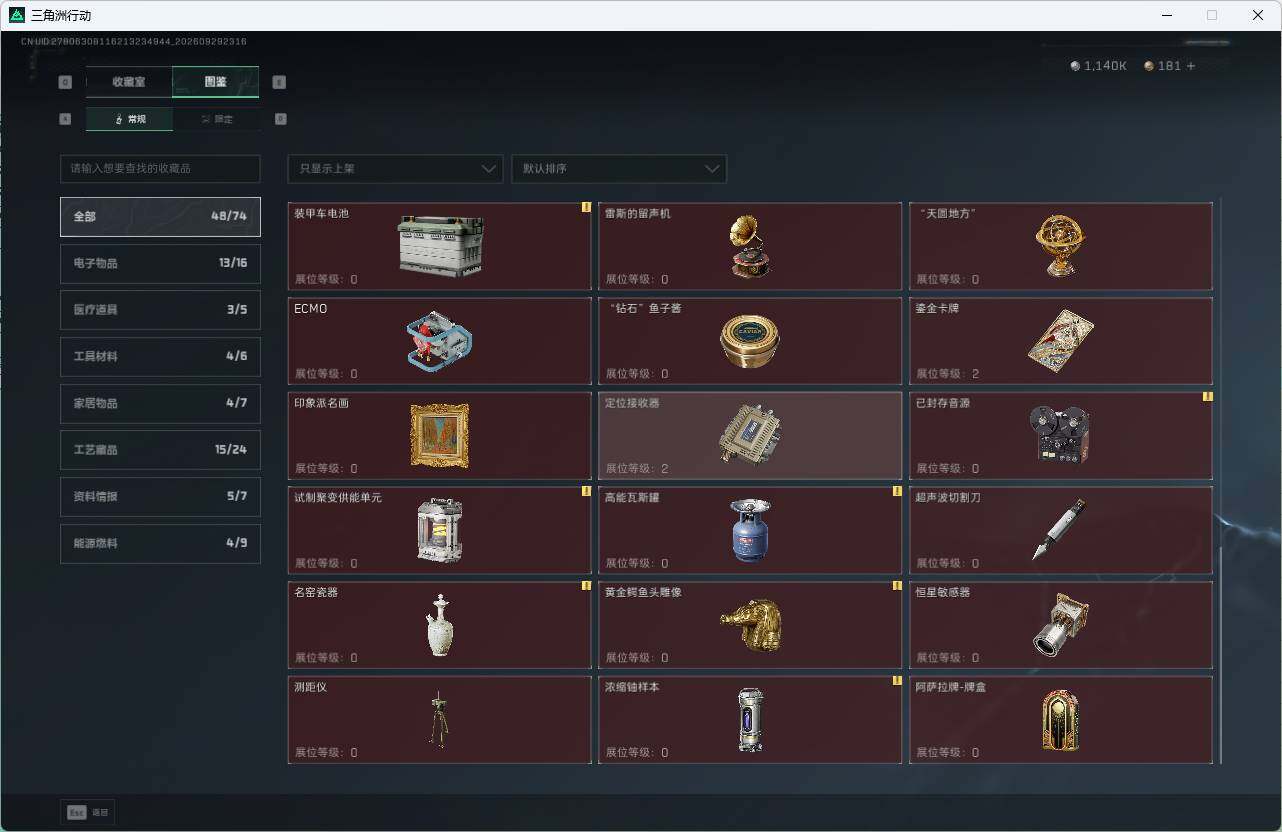Select the 雷斯的留声机 gramophone icon
Image resolution: width=1282 pixels, height=832 pixels.
pos(749,246)
